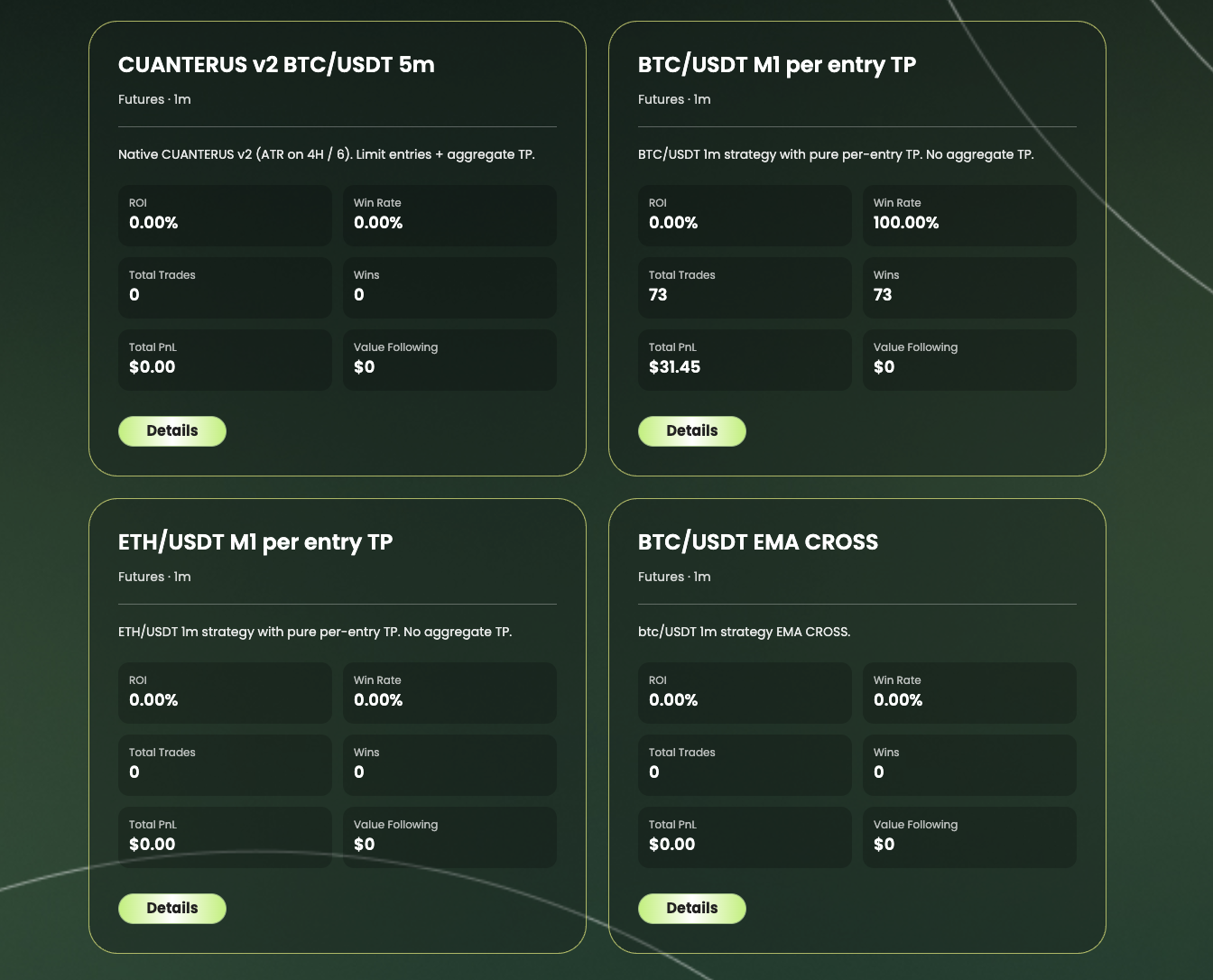The height and width of the screenshot is (980, 1213).
Task: Select the Wins 73 stat tile
Action: coord(969,288)
